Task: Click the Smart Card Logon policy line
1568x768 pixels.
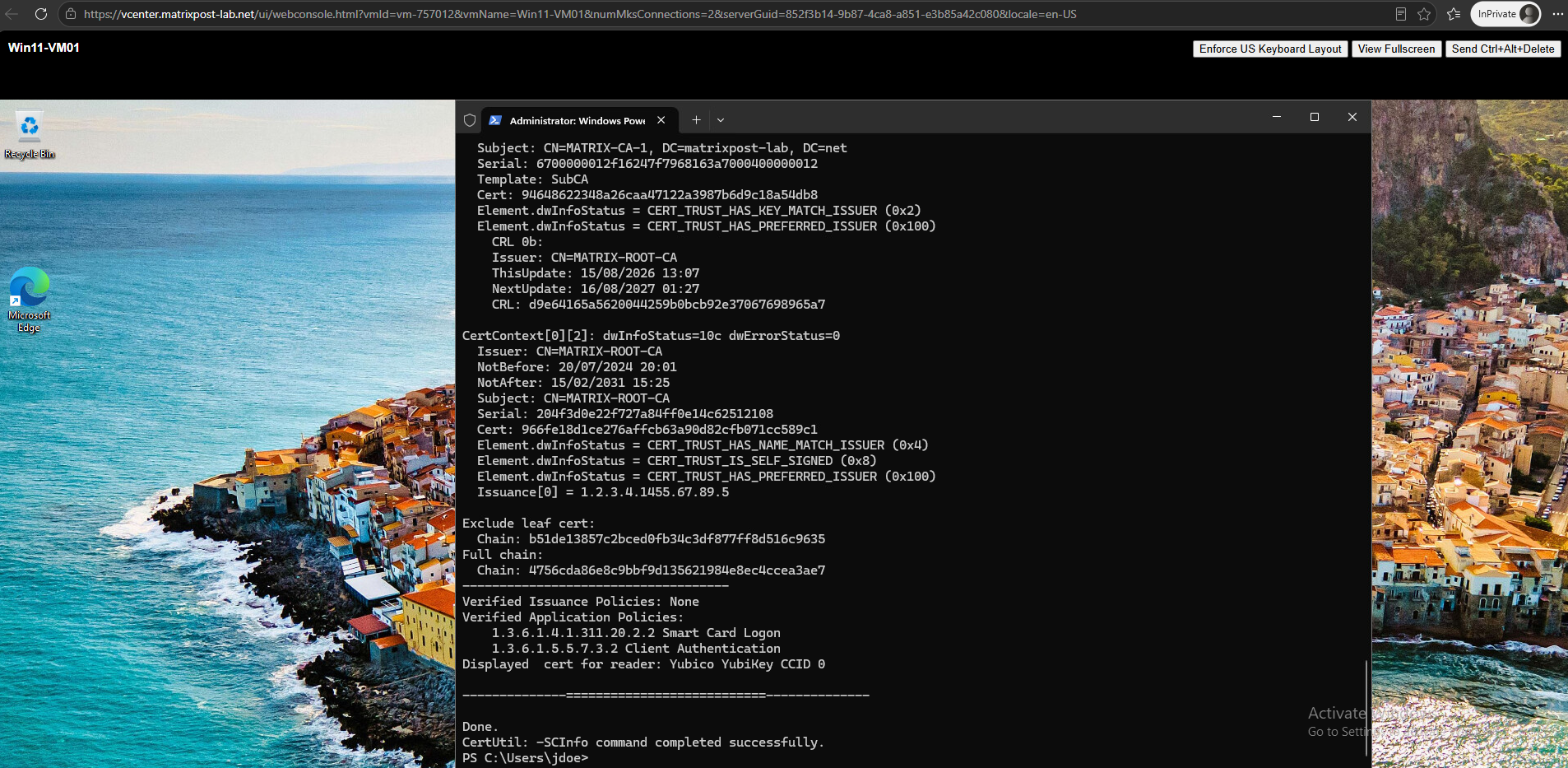Action: [636, 633]
